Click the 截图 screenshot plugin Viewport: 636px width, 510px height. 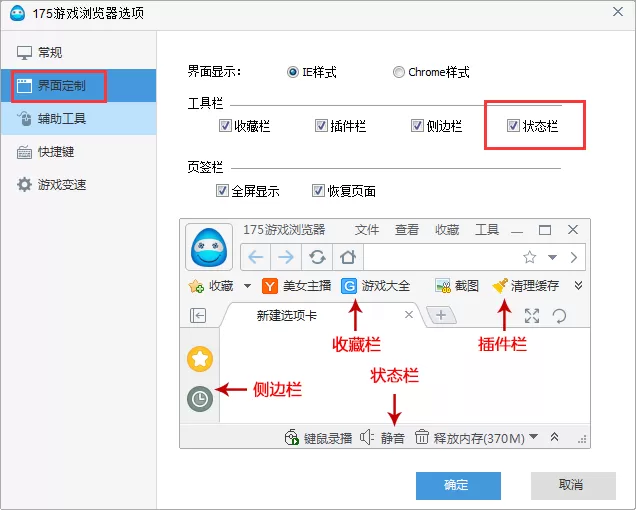(x=457, y=286)
